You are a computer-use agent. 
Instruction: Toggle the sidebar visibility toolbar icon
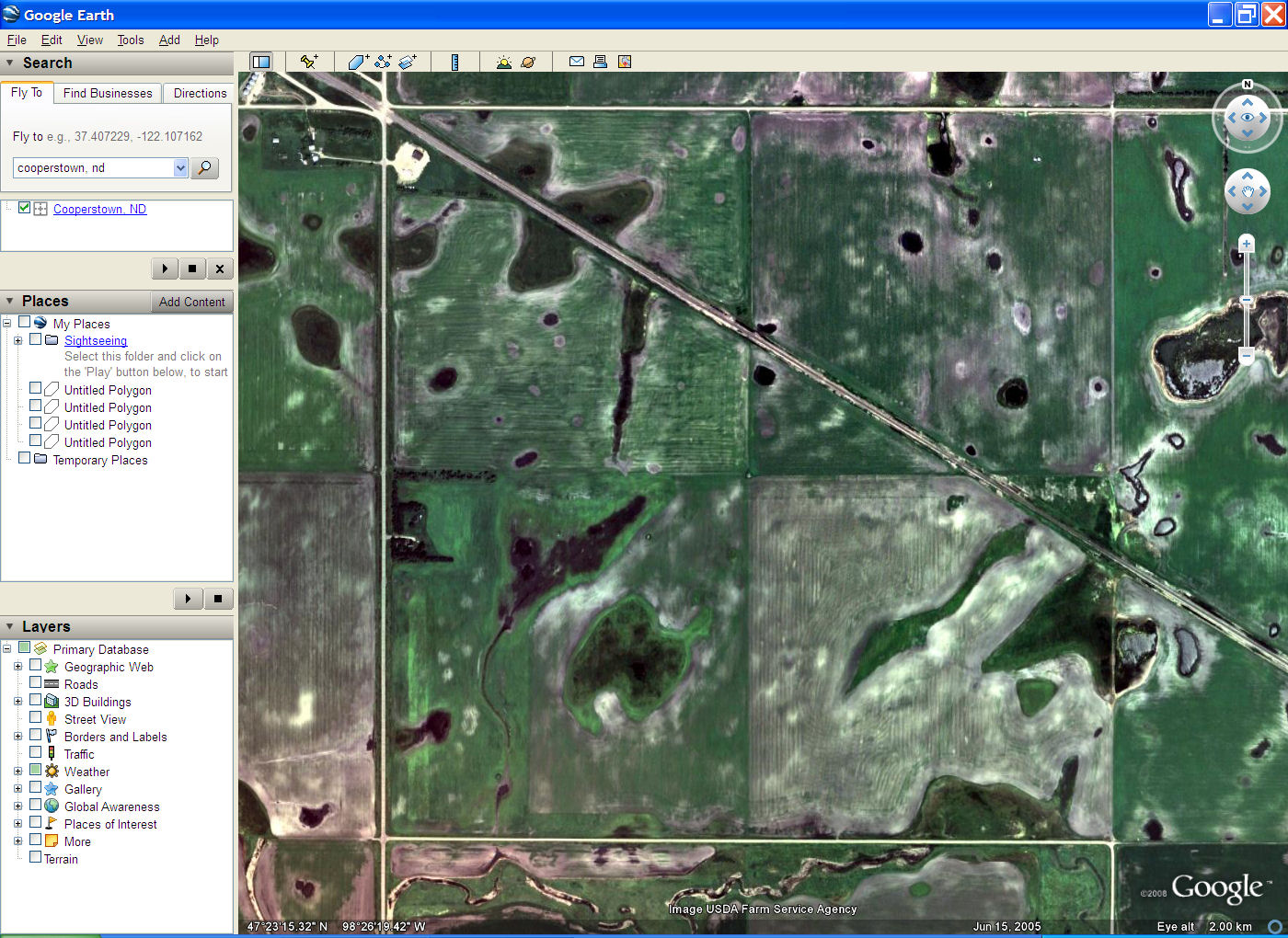pos(261,62)
